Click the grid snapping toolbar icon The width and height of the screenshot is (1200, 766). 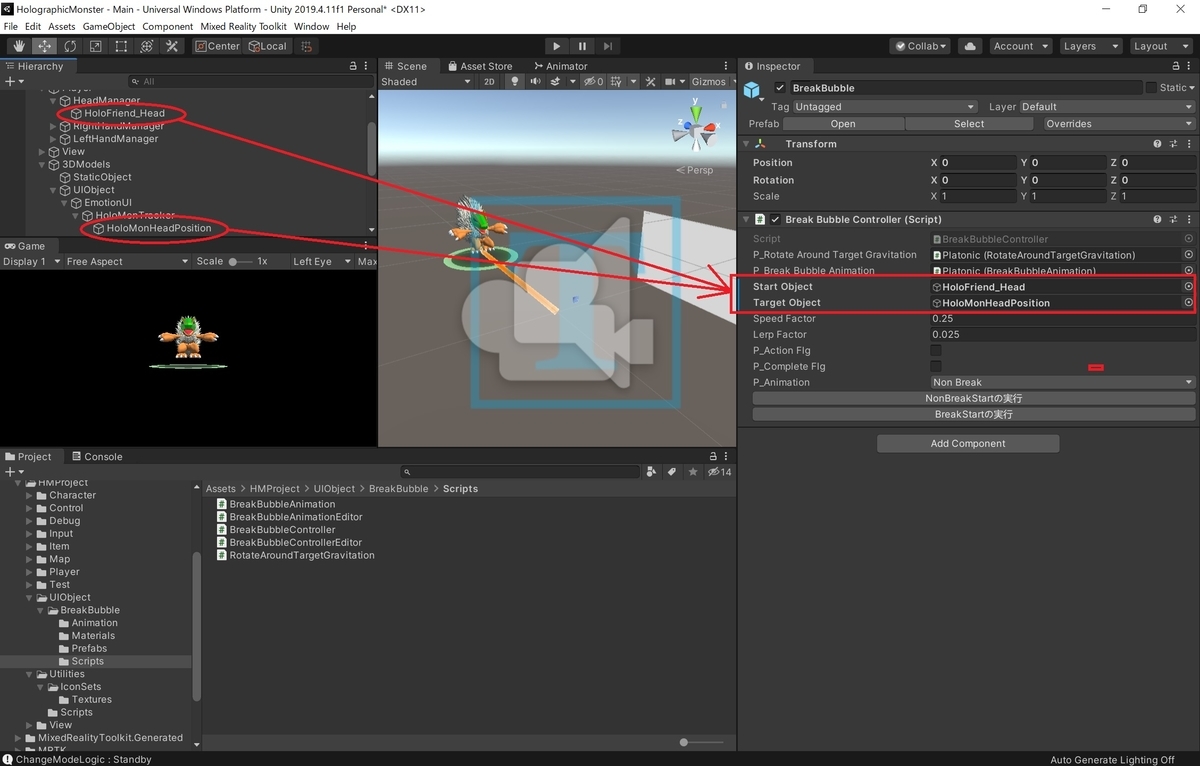[307, 46]
